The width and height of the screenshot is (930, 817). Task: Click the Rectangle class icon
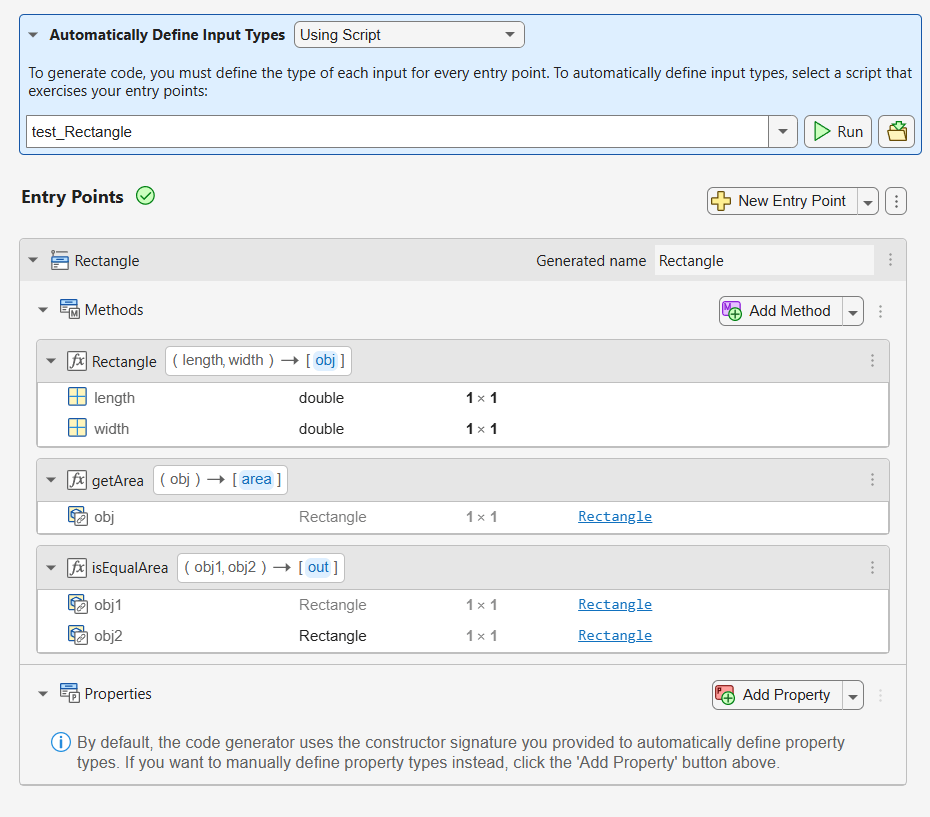pos(59,260)
